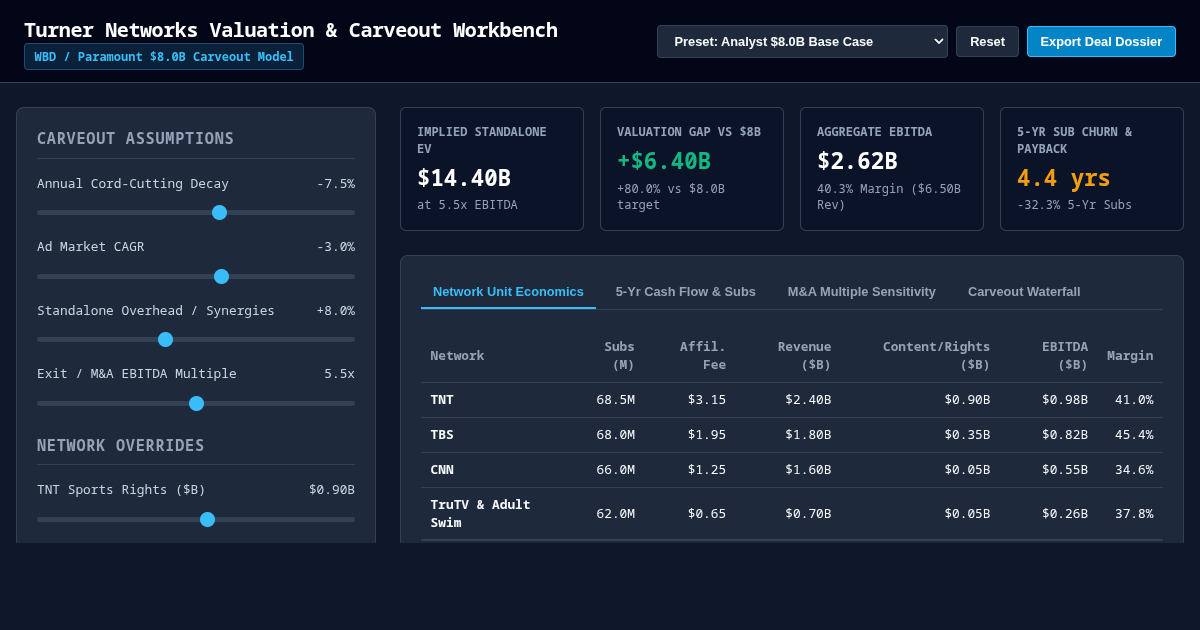The width and height of the screenshot is (1200, 630).
Task: Select the CNN network row name
Action: (x=442, y=469)
